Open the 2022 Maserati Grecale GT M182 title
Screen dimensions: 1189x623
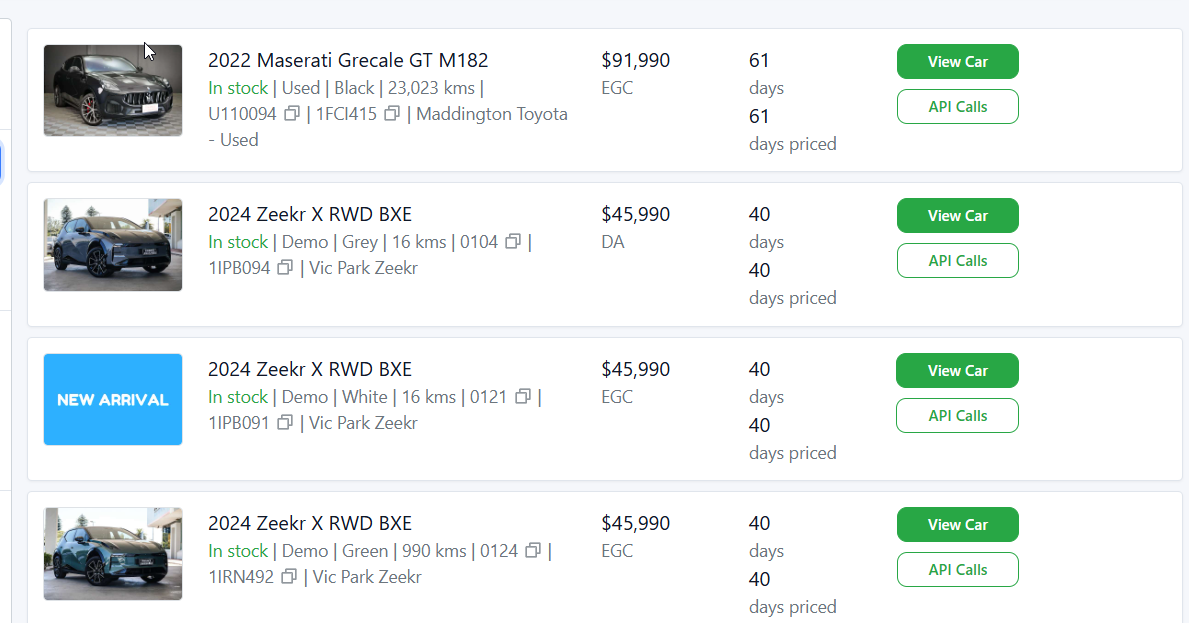(348, 61)
